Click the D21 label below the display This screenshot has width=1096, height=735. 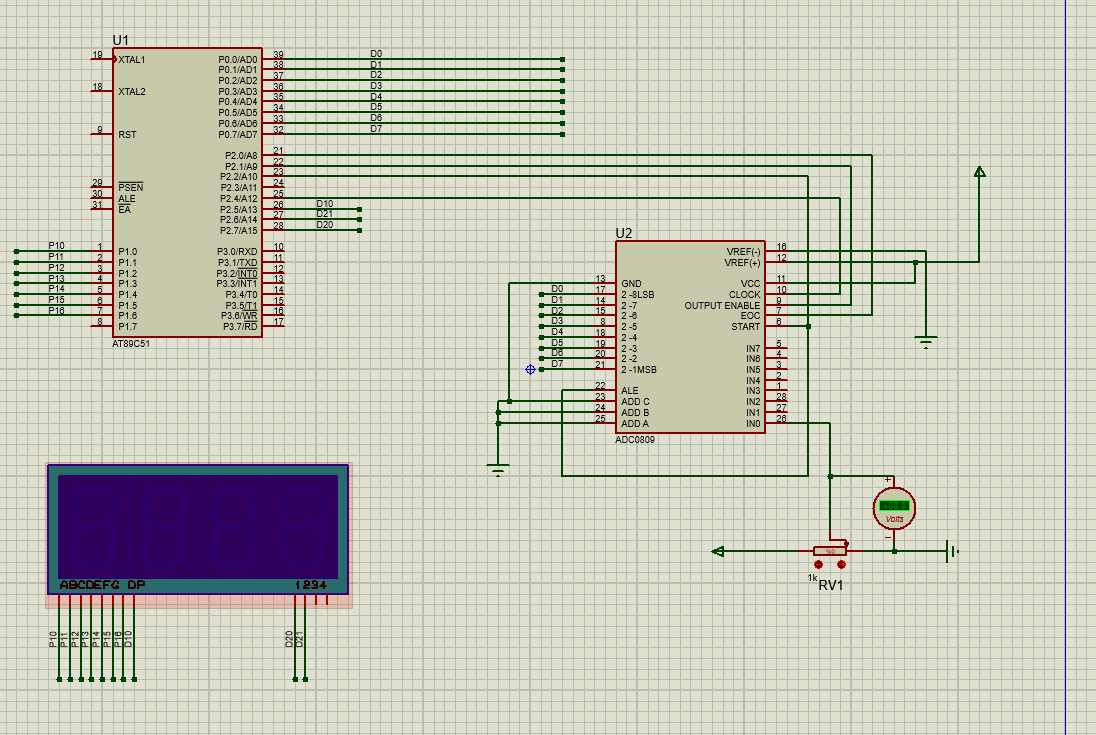coord(299,639)
